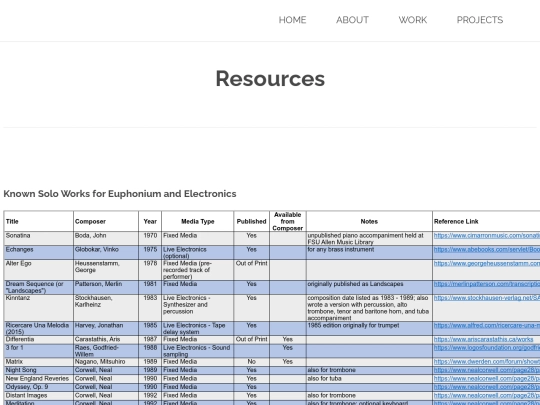Open the ariscarastathis.ca/works link
This screenshot has height=405, width=540.
(x=483, y=340)
